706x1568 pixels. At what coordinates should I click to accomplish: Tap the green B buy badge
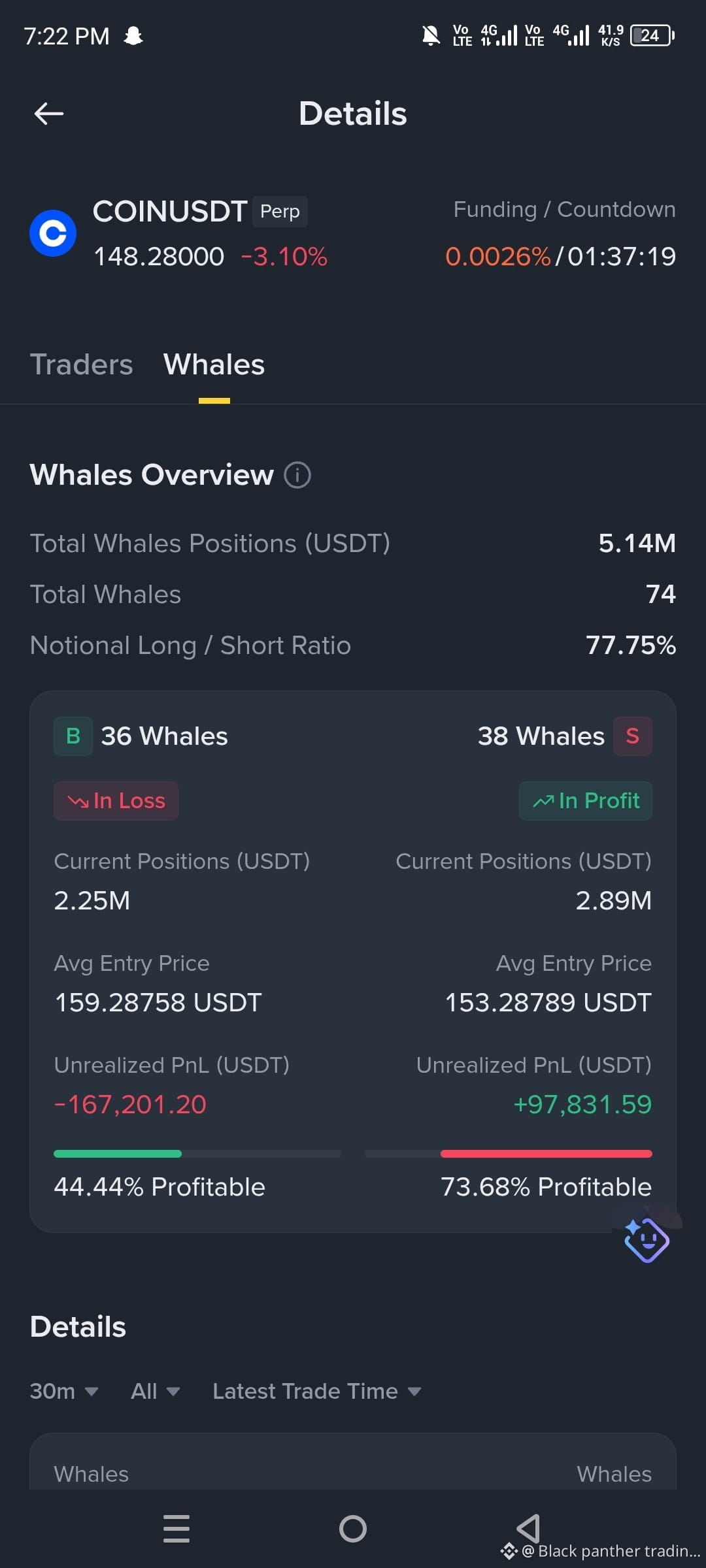pos(73,736)
